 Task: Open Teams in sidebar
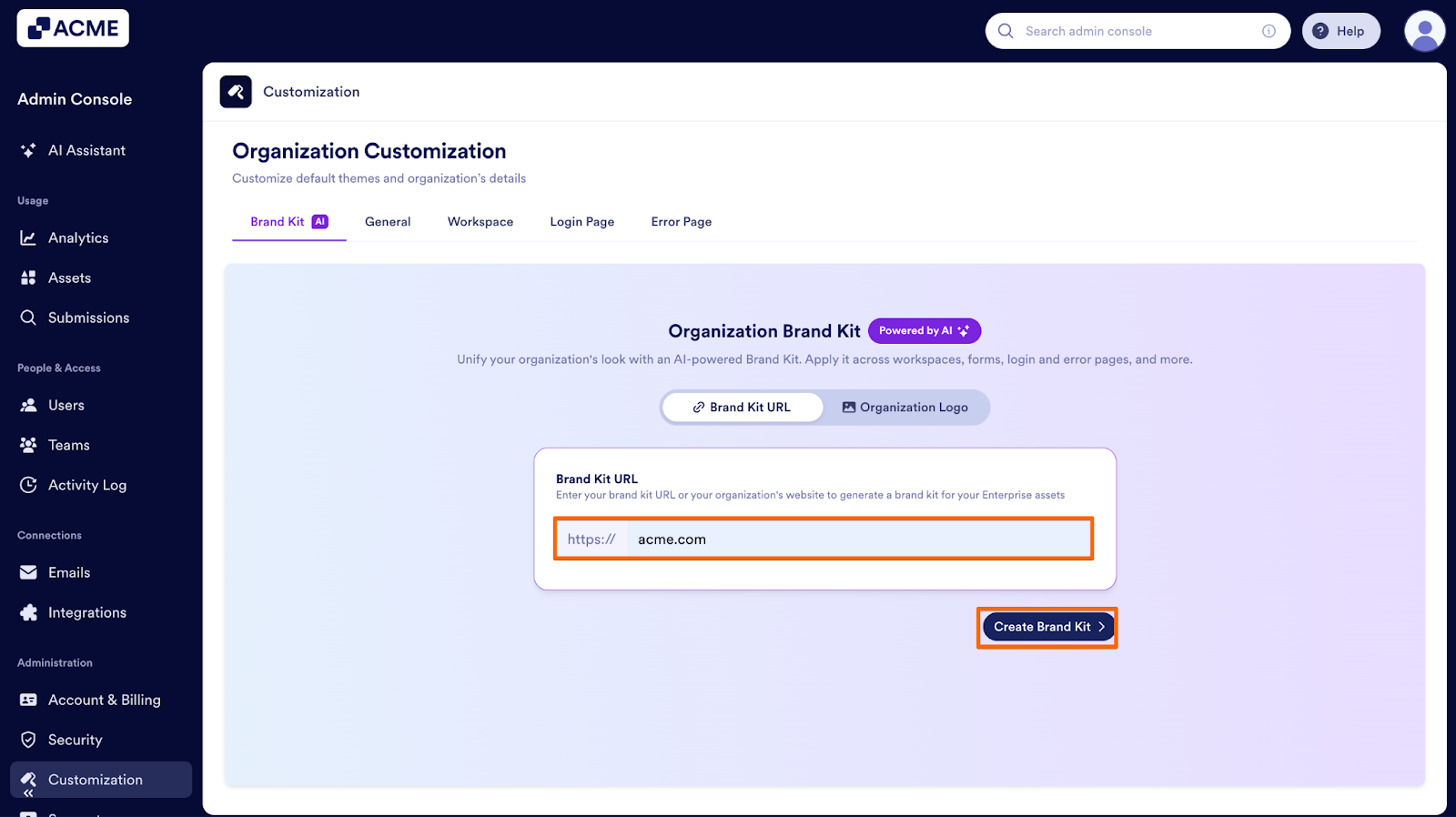click(101, 445)
